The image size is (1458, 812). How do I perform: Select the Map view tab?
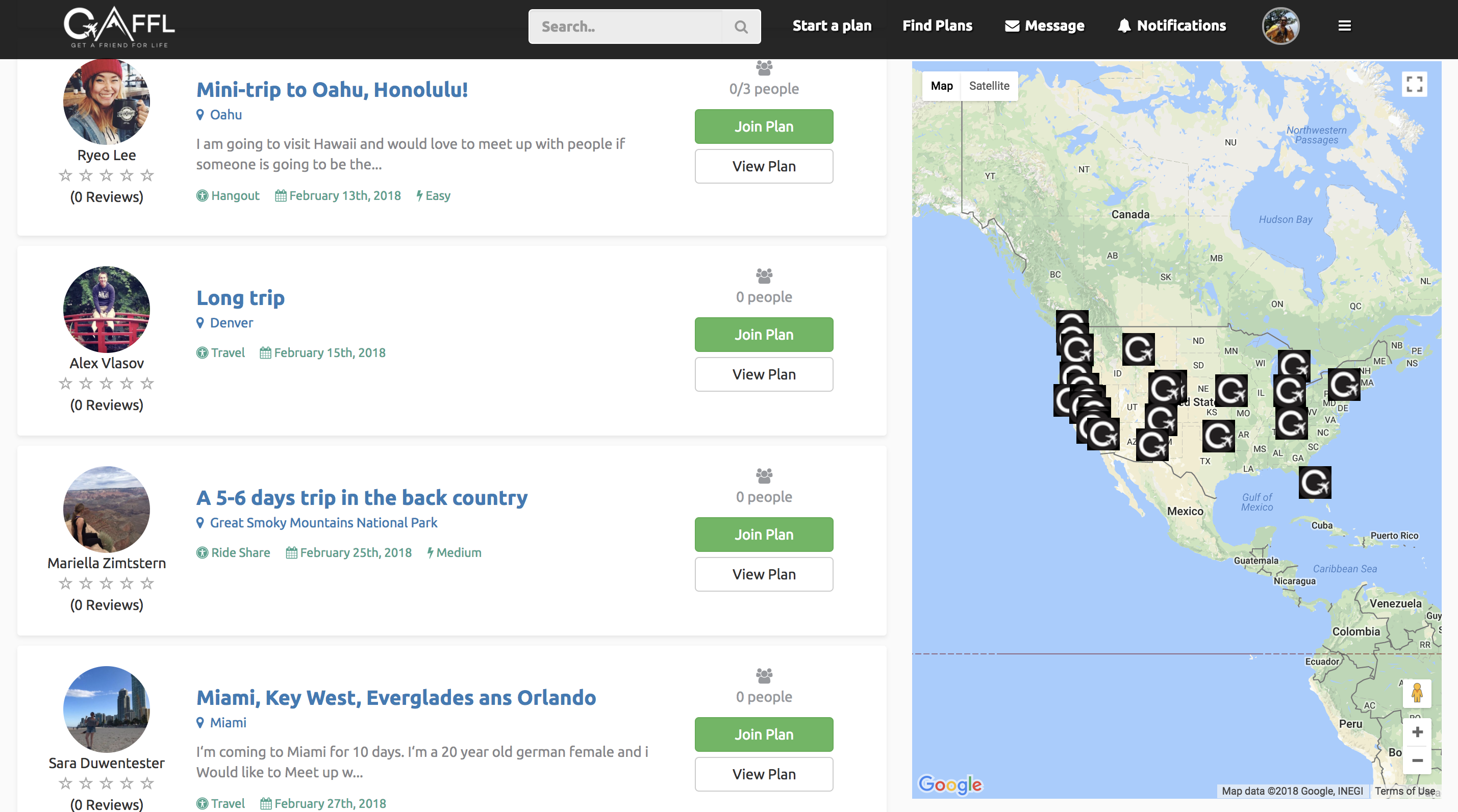(x=941, y=86)
